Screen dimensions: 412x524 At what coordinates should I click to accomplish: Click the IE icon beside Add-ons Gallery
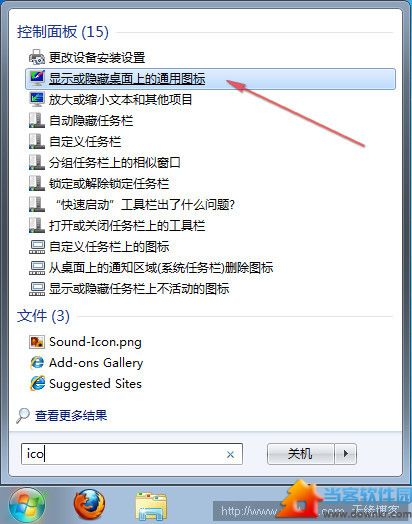(x=37, y=363)
